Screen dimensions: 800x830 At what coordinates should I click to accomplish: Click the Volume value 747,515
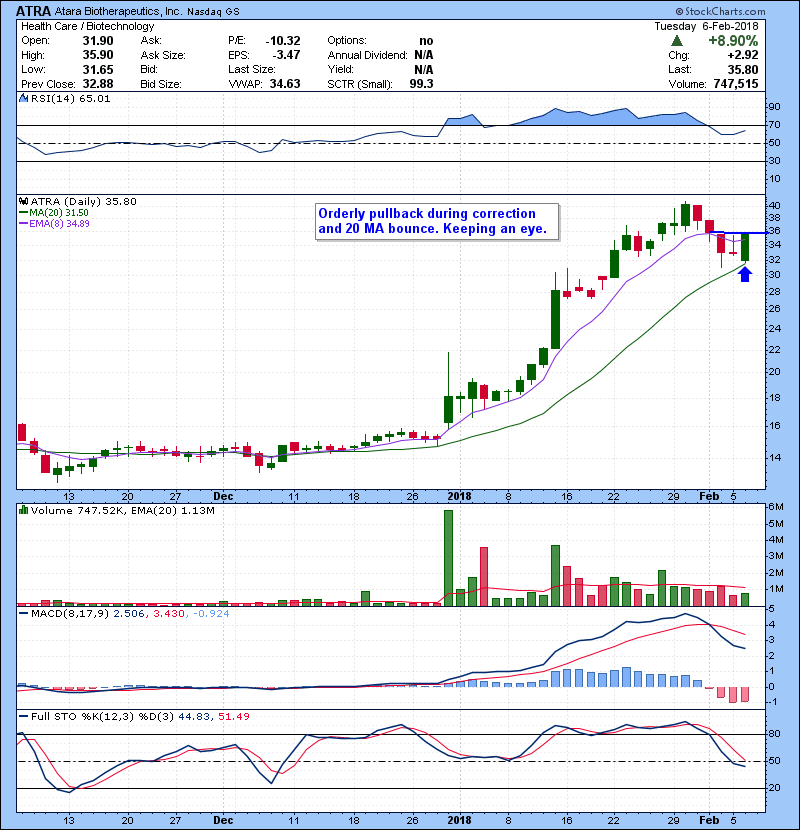click(x=735, y=84)
